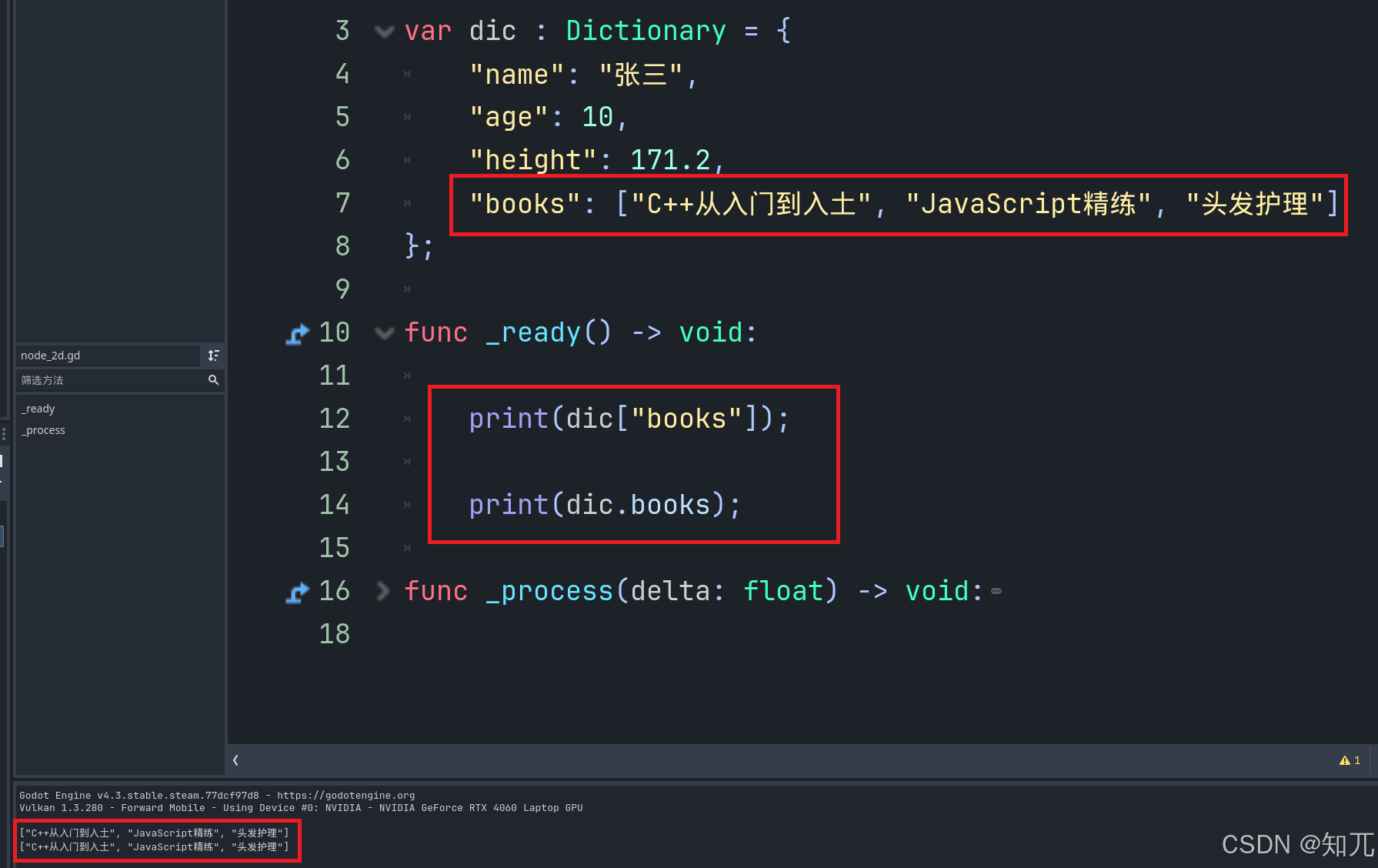
Task: Click the override indicator icon beside _ready function
Action: click(297, 332)
